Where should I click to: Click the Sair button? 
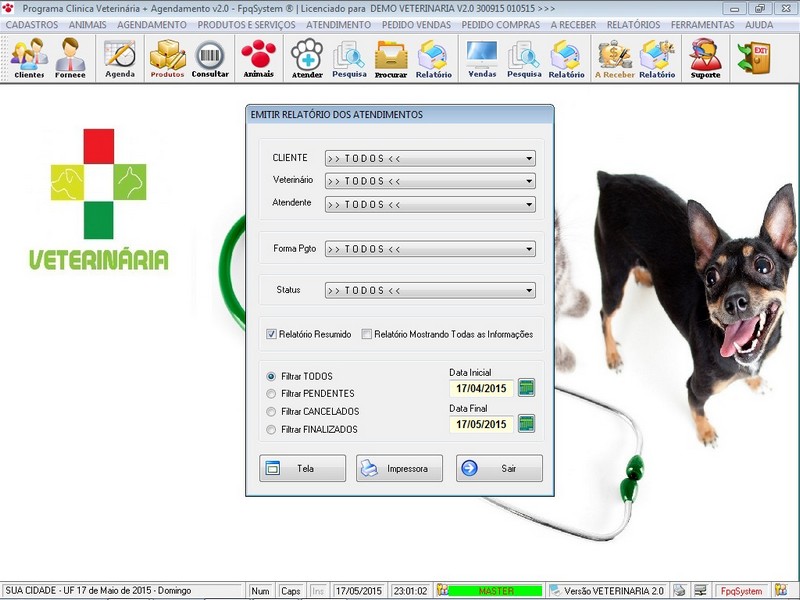click(499, 468)
